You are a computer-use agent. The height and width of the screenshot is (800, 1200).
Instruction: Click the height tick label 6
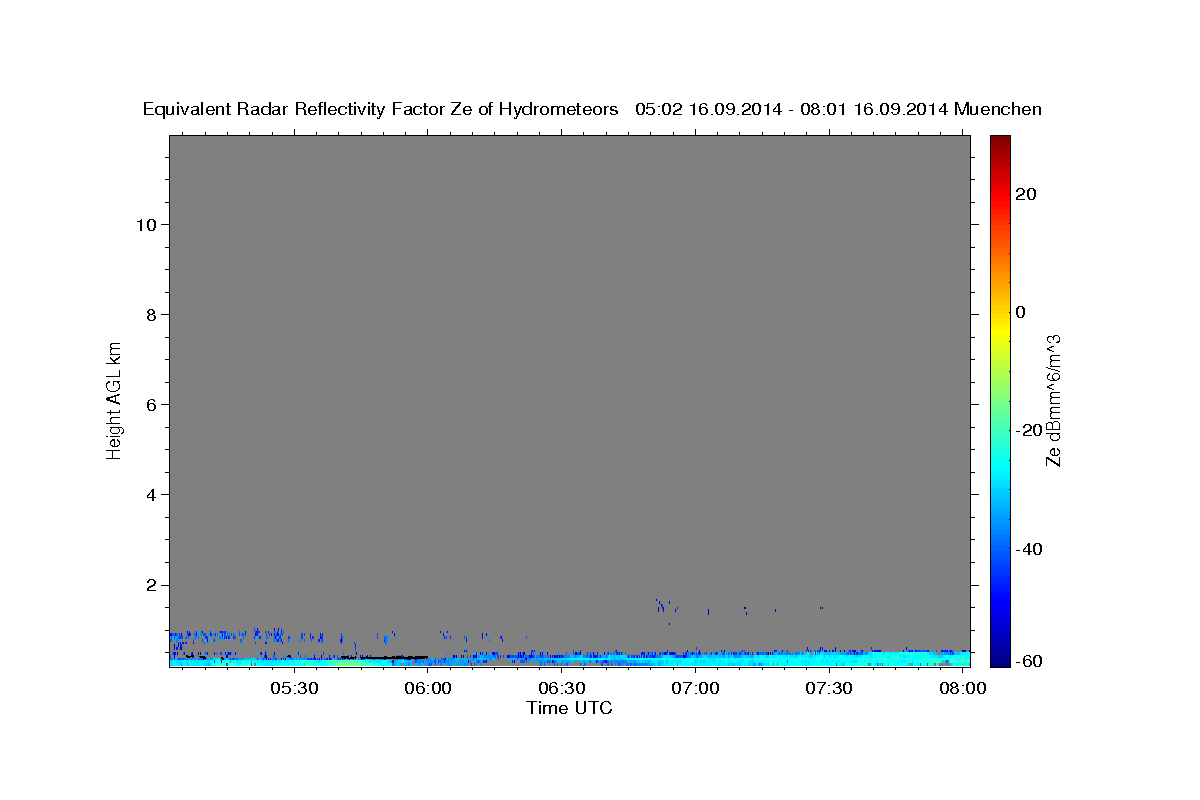click(152, 404)
